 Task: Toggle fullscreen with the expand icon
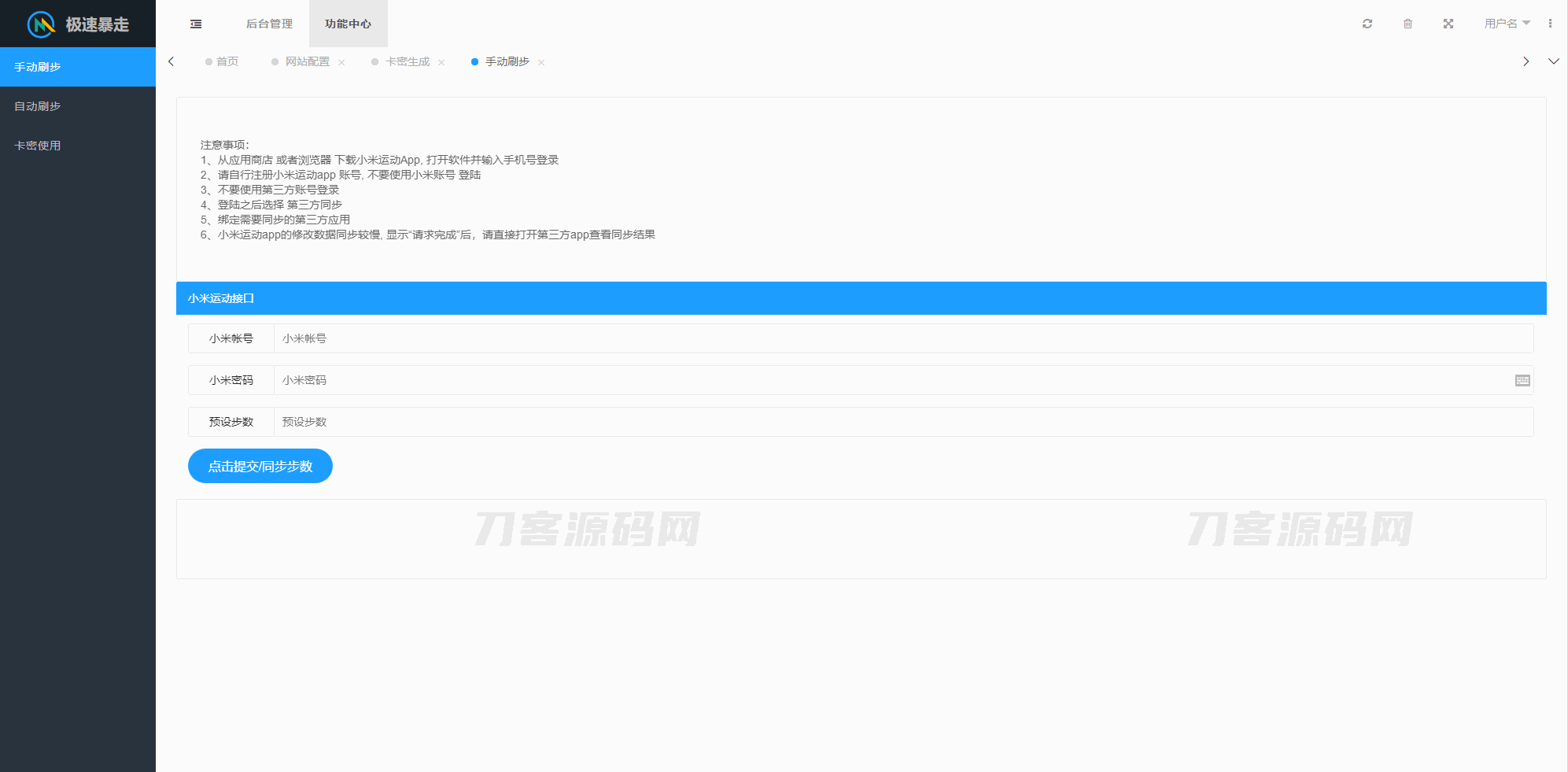pos(1448,24)
